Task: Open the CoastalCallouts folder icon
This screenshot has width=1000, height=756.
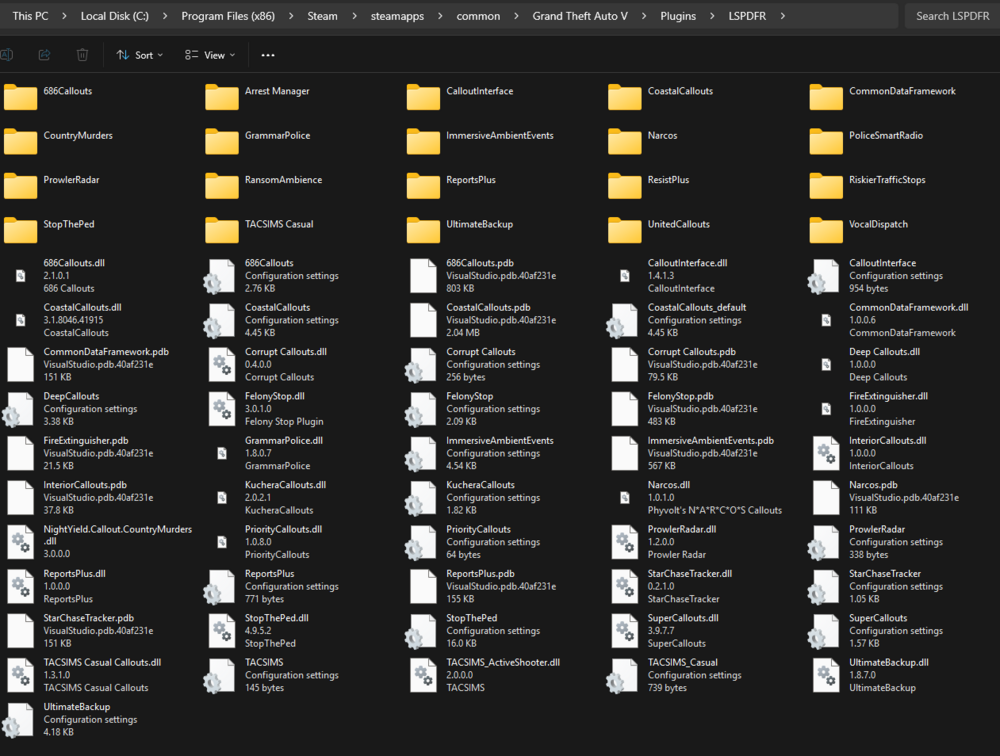Action: tap(625, 97)
